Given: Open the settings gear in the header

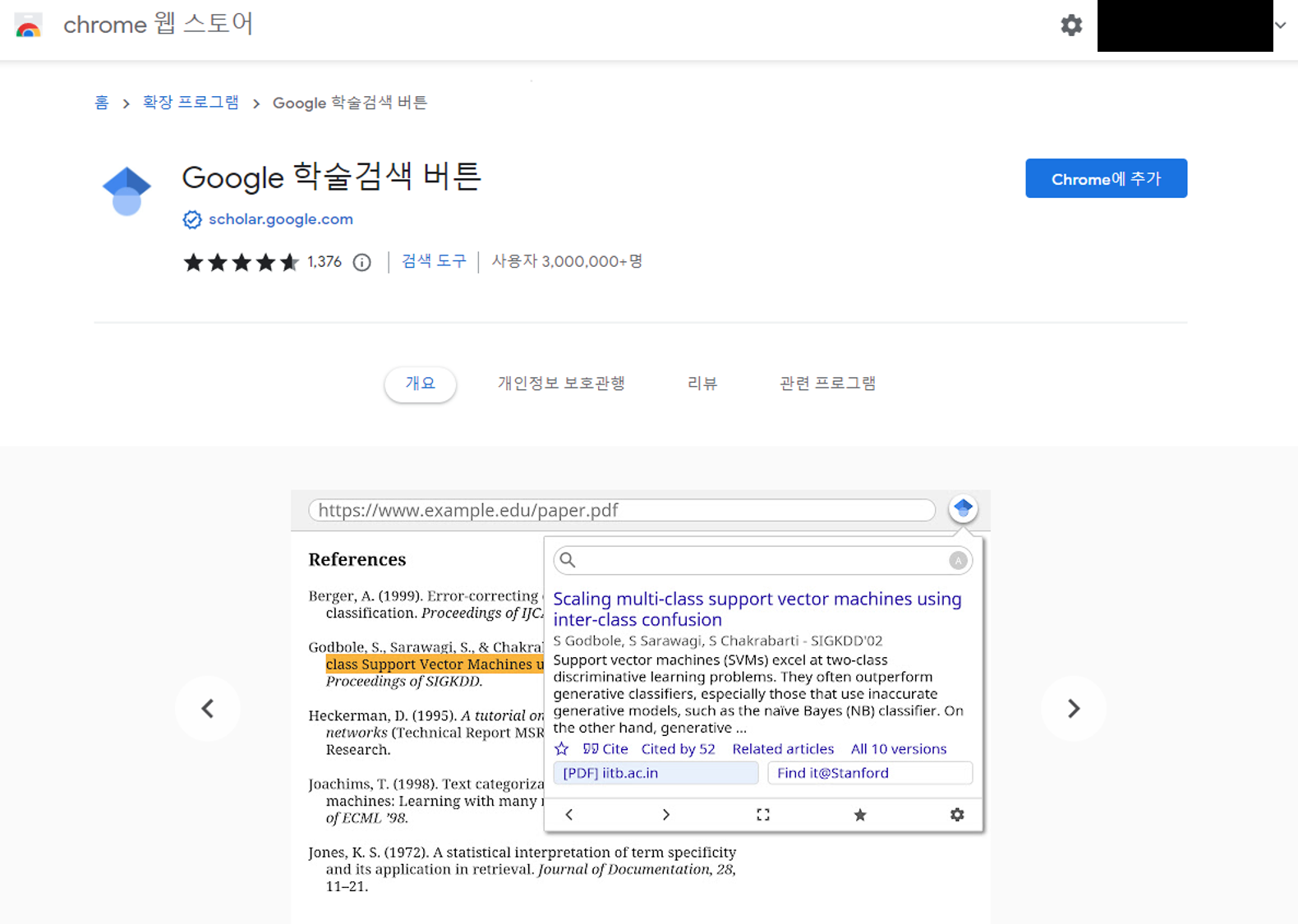Looking at the screenshot, I should coord(1071,25).
